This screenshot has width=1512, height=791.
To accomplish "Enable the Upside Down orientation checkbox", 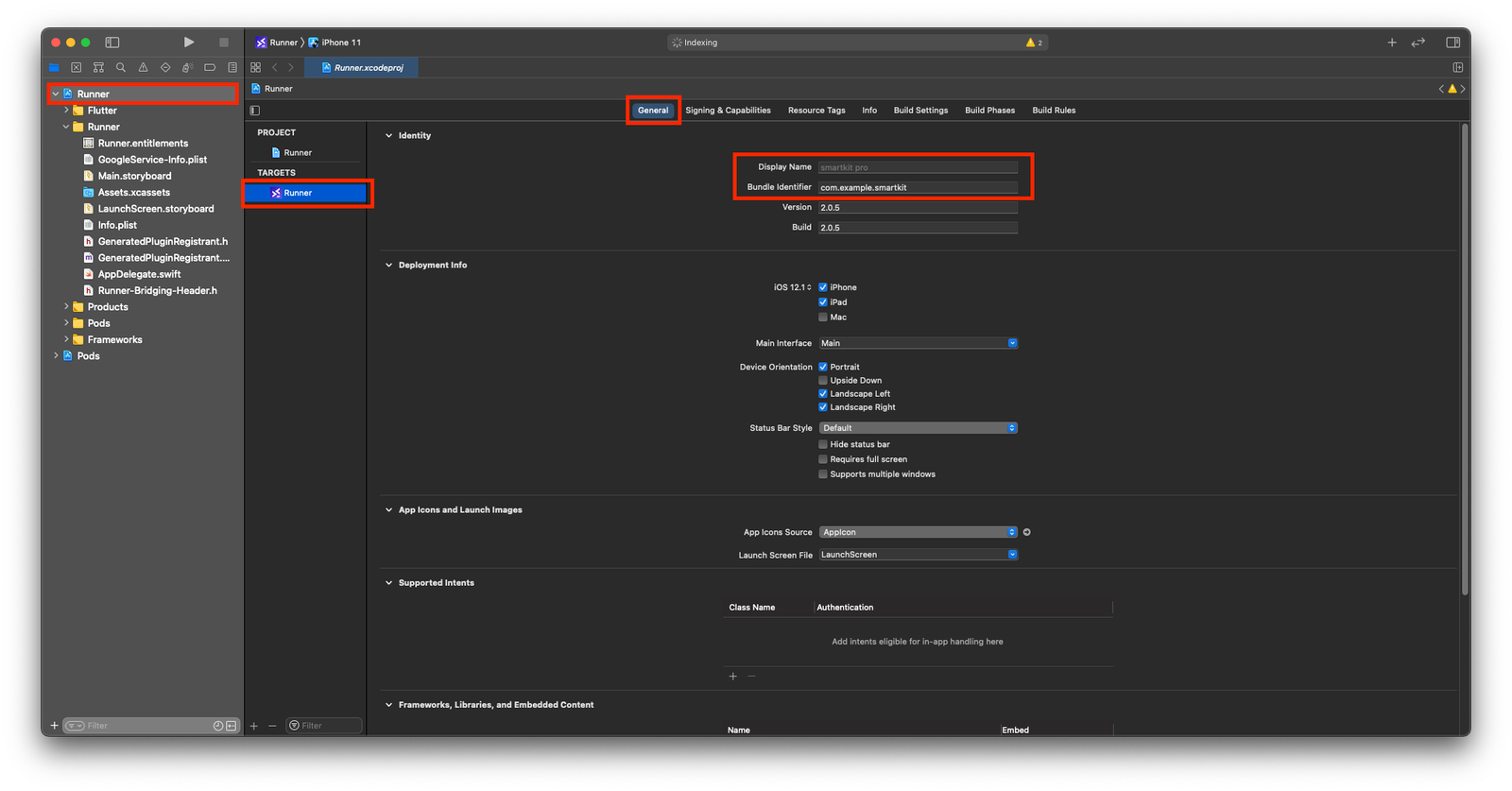I will click(x=823, y=381).
